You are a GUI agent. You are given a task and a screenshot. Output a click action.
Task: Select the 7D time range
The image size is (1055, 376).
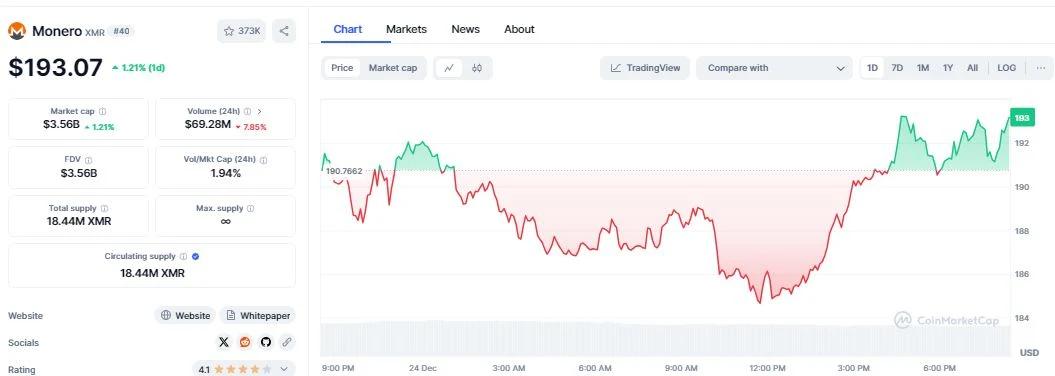point(897,68)
